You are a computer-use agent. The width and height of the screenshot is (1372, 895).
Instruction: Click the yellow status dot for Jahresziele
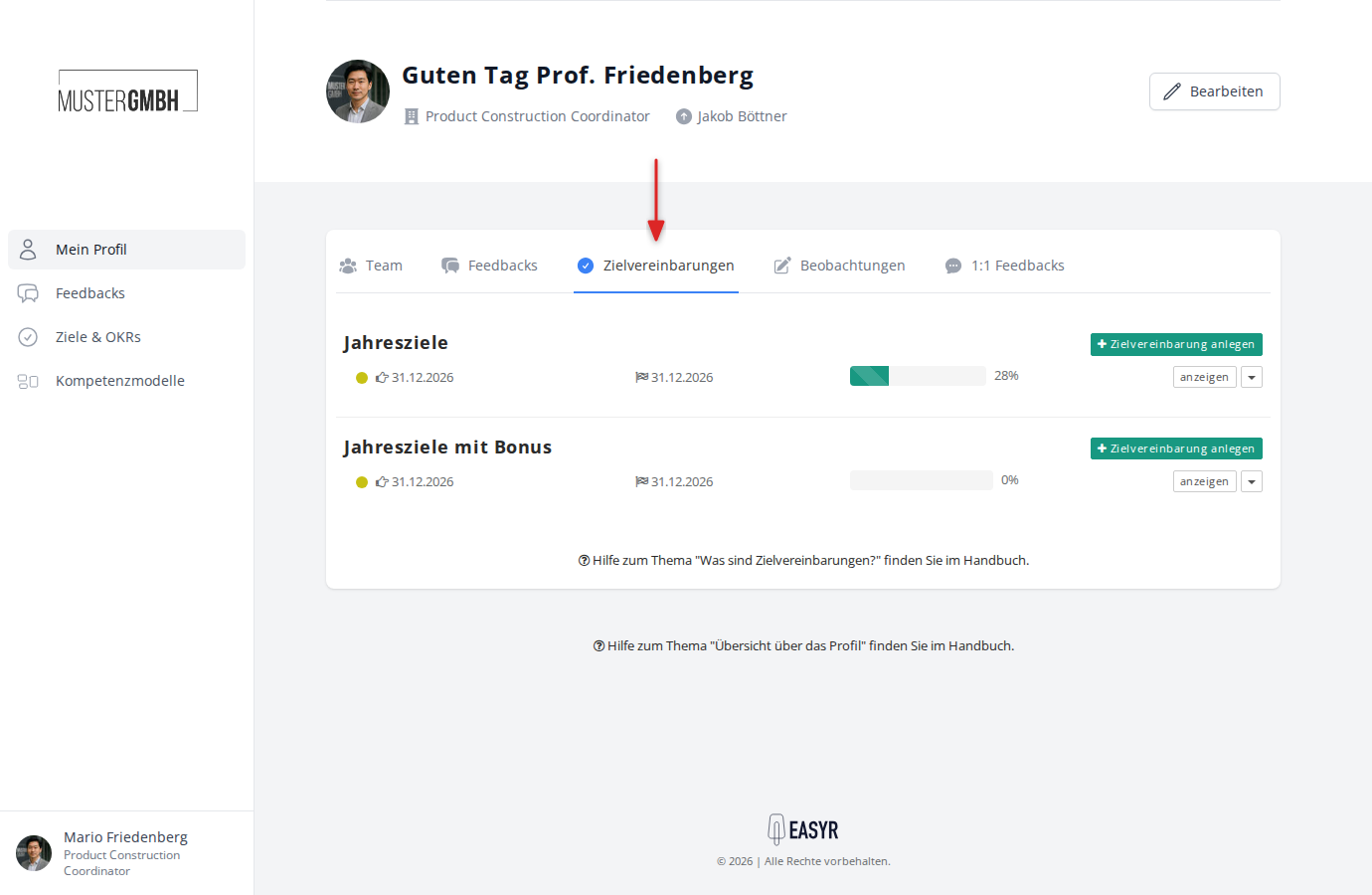click(x=362, y=378)
